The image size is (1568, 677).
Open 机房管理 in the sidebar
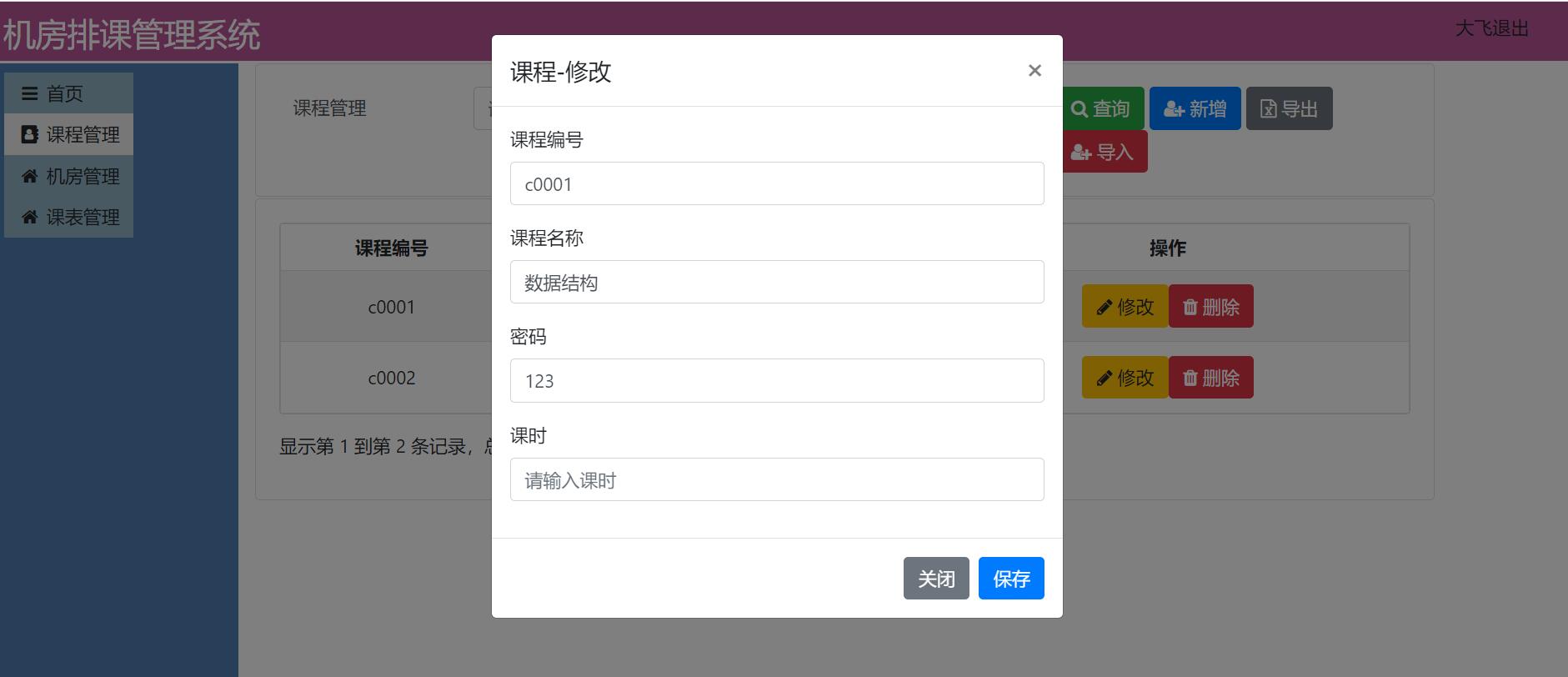pyautogui.click(x=68, y=176)
